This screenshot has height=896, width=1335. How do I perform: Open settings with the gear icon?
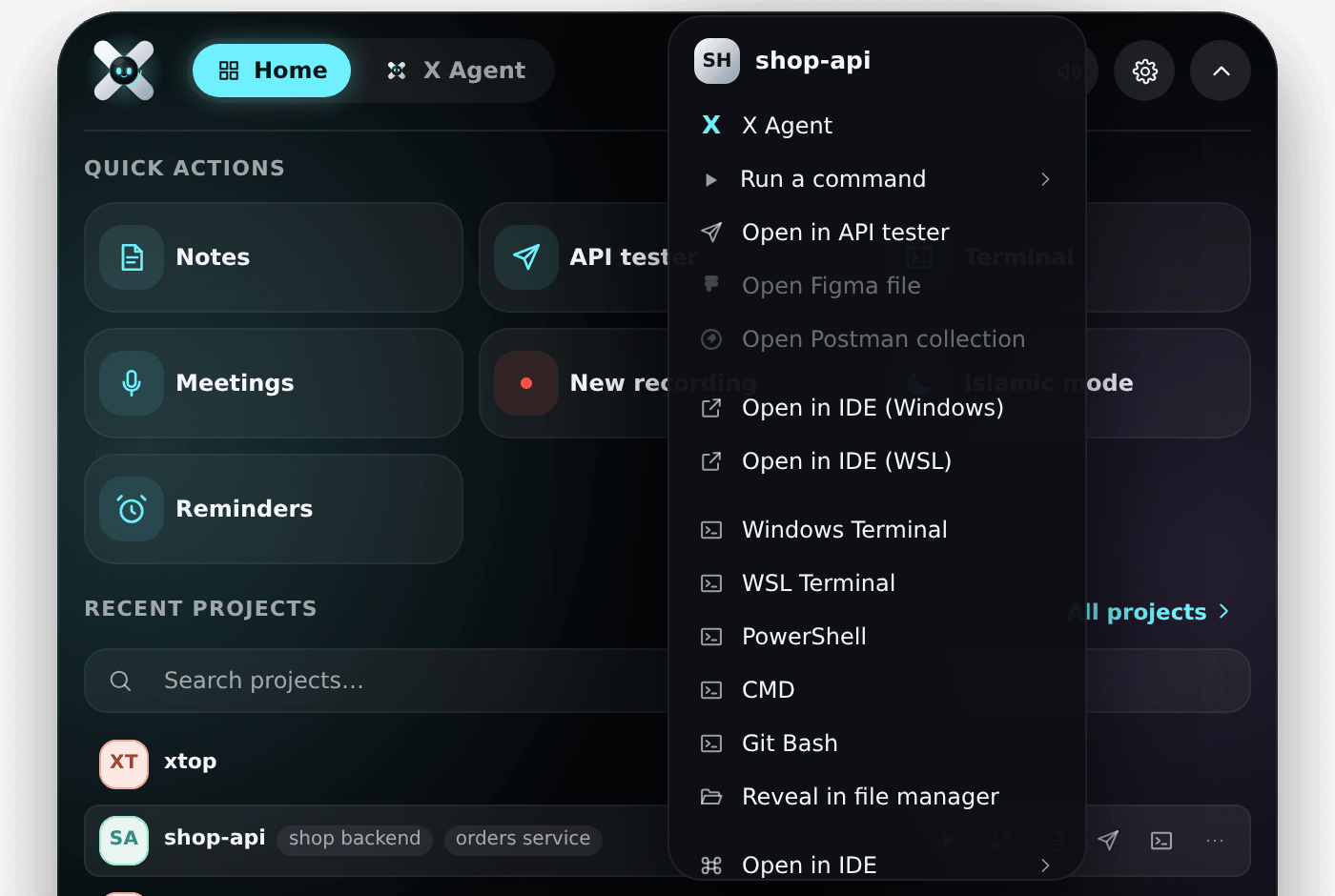(1144, 71)
